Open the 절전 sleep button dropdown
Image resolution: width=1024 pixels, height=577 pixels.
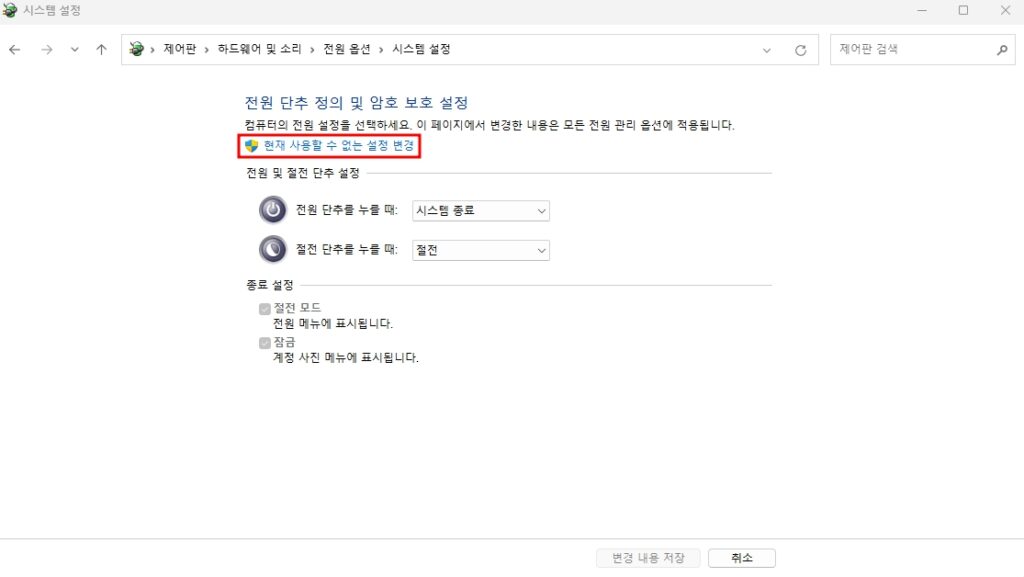point(481,251)
